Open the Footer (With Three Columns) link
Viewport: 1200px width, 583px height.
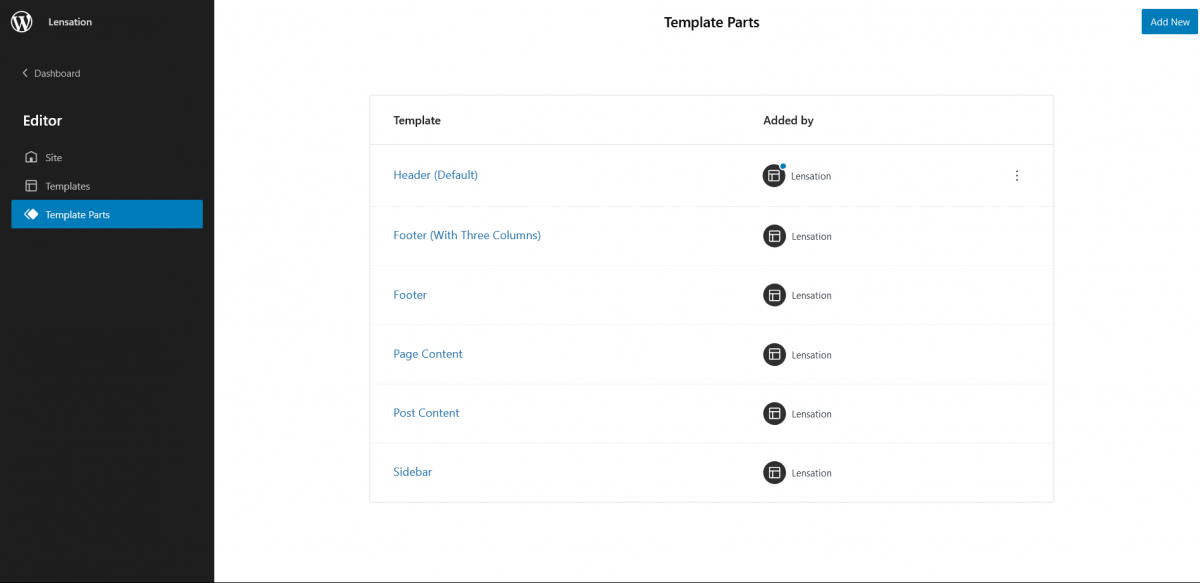tap(467, 235)
